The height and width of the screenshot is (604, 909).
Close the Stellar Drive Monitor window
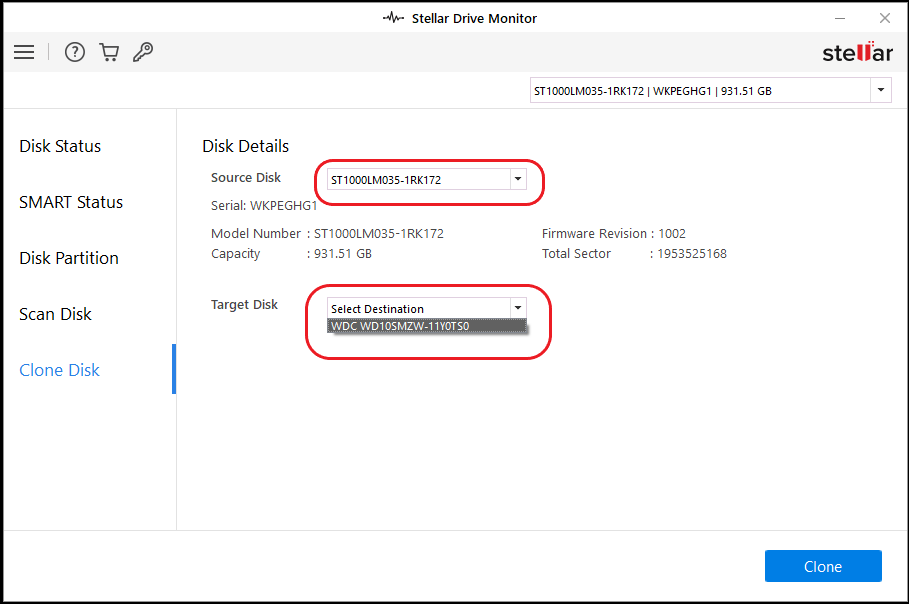tap(885, 19)
